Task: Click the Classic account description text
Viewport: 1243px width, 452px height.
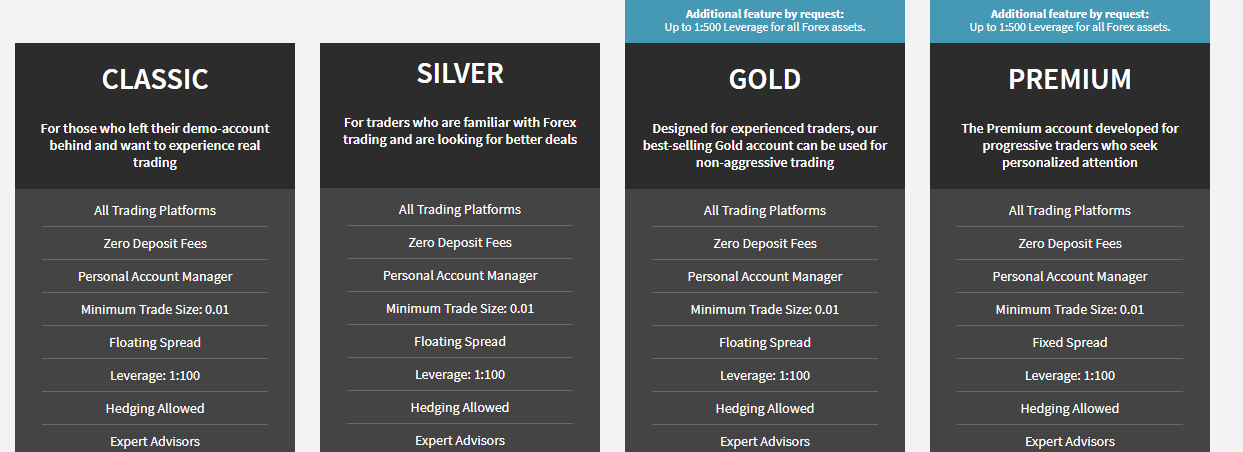Action: coord(155,145)
